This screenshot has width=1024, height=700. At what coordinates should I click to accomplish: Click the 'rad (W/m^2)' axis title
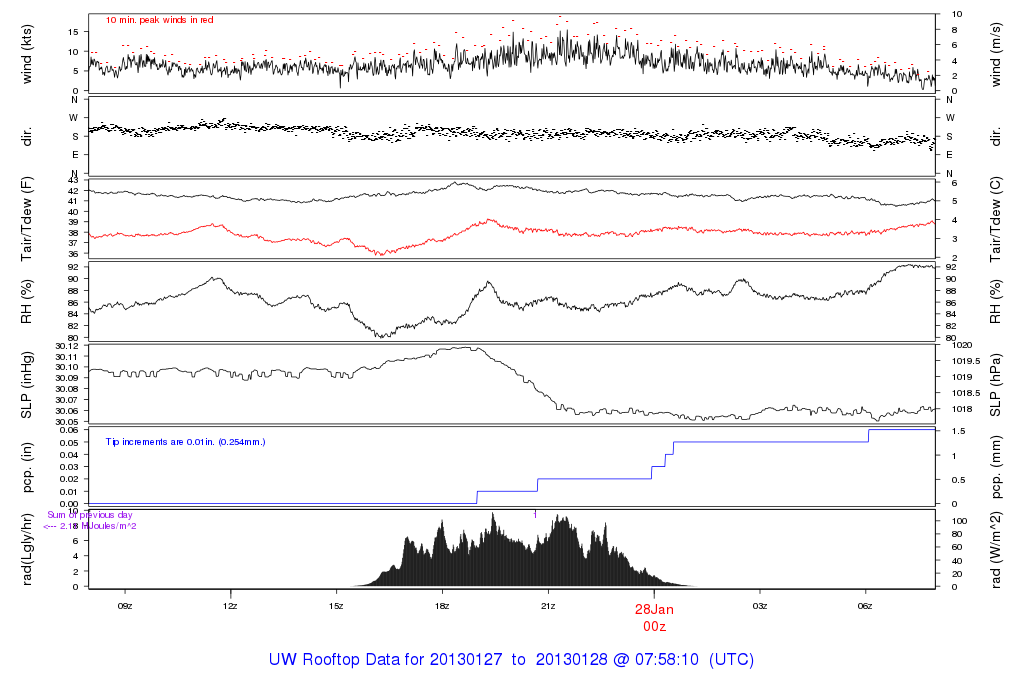pyautogui.click(x=996, y=550)
